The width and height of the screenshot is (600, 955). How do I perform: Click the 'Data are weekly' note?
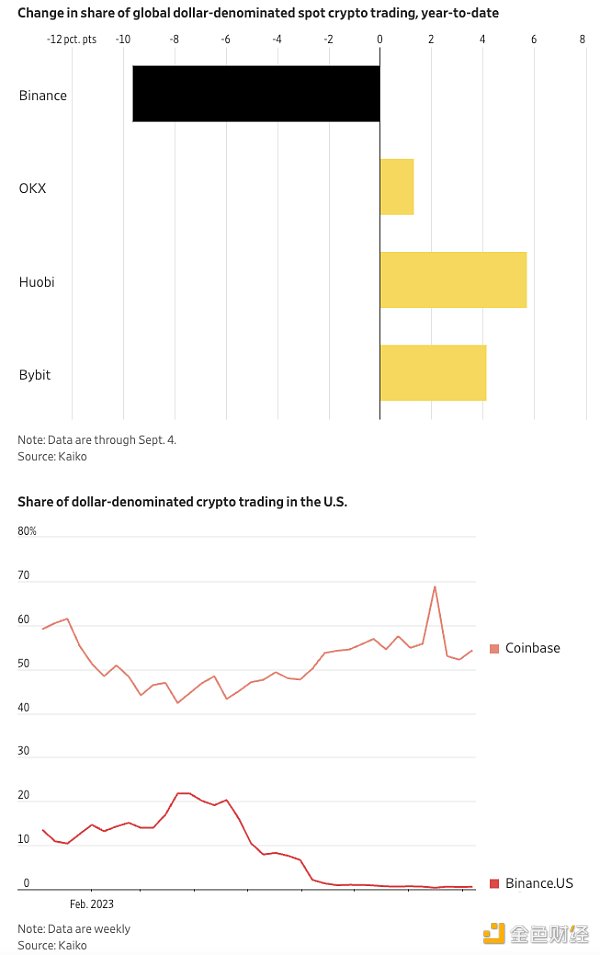tap(74, 929)
